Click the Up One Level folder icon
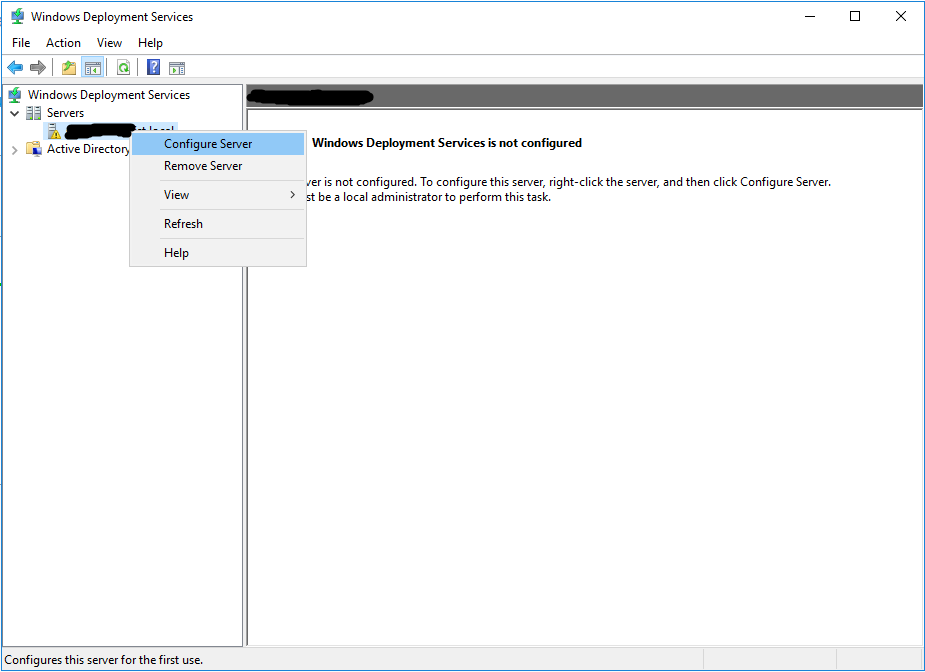 69,68
